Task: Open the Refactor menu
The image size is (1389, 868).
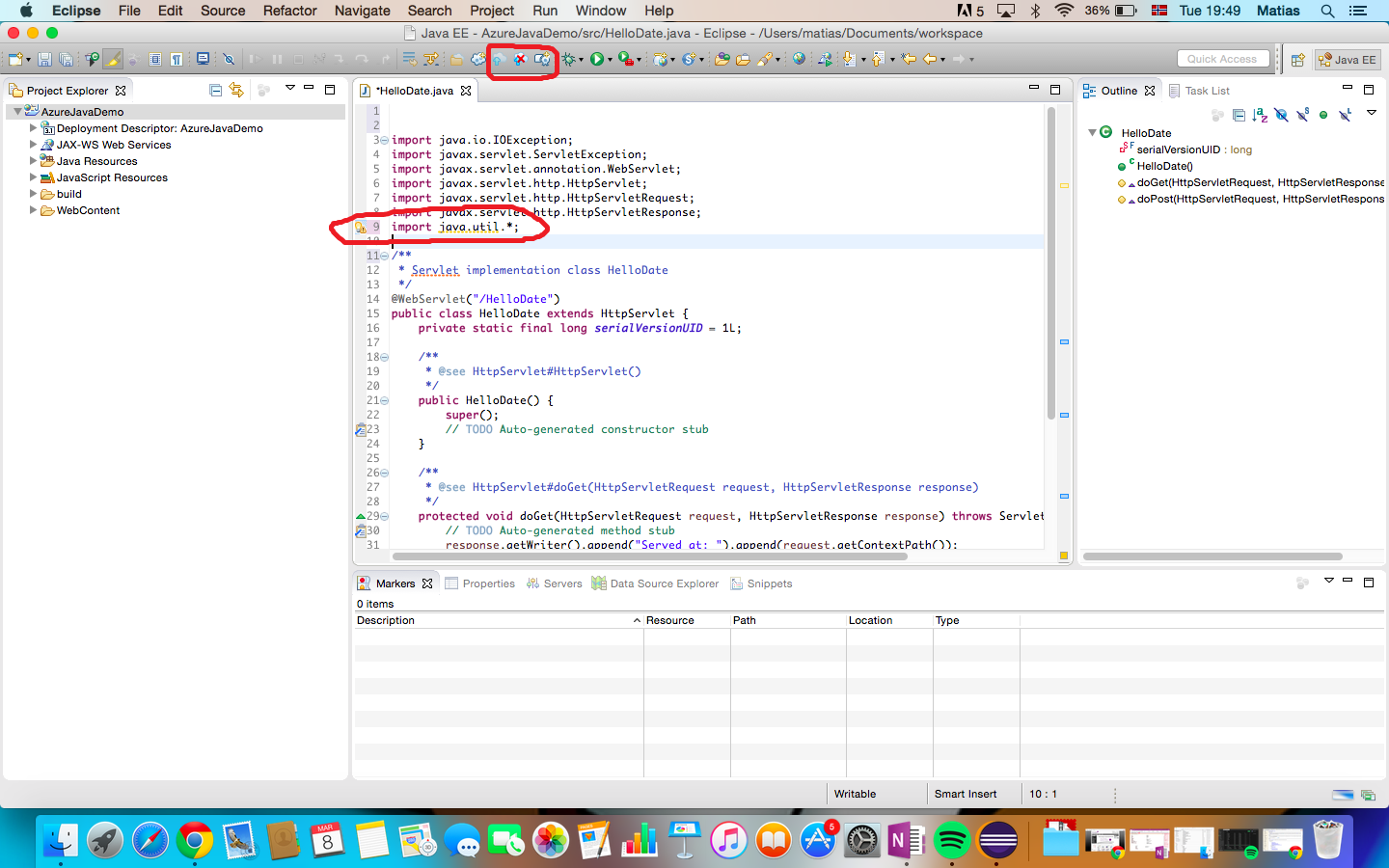Action: (x=289, y=11)
